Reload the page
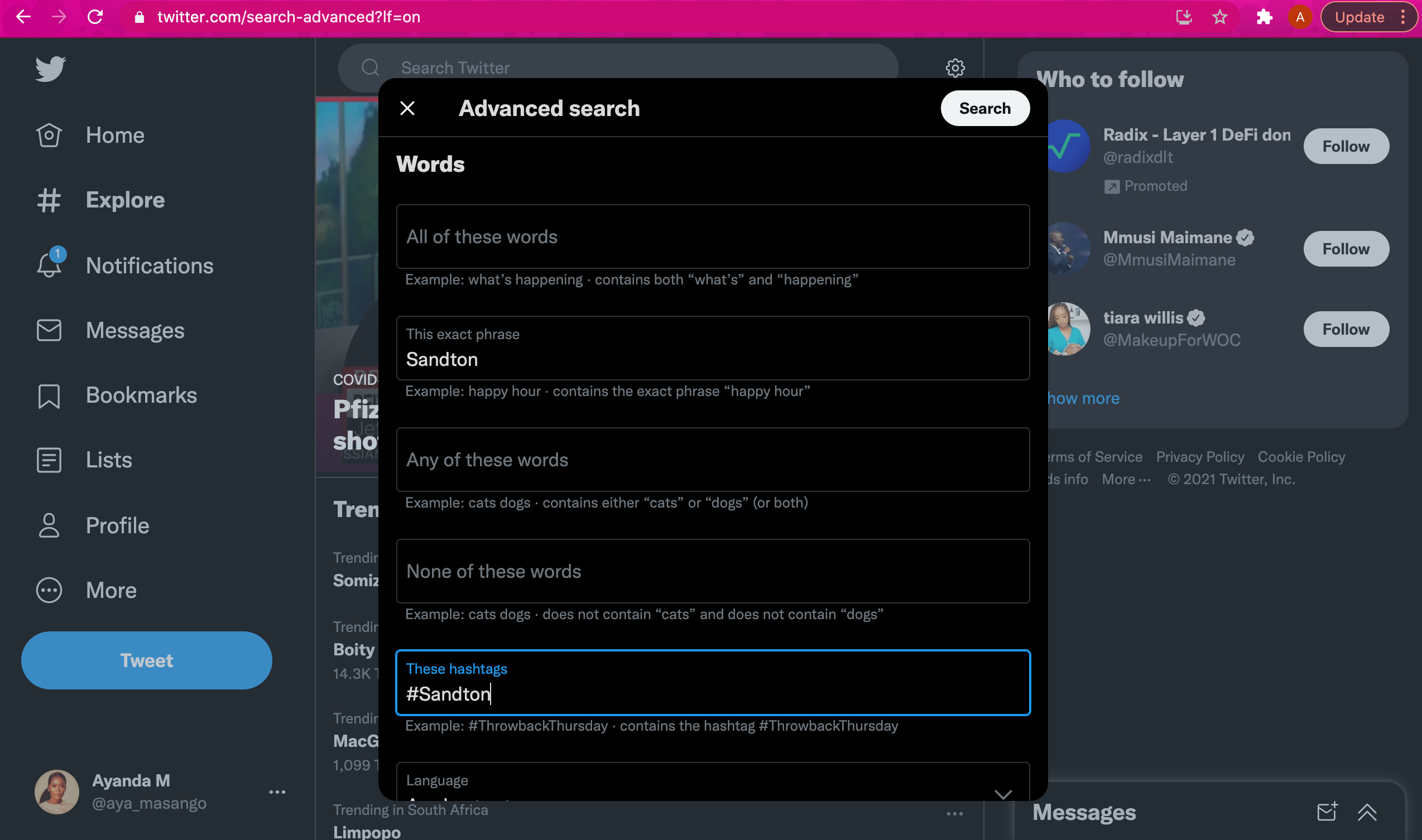 [x=95, y=17]
